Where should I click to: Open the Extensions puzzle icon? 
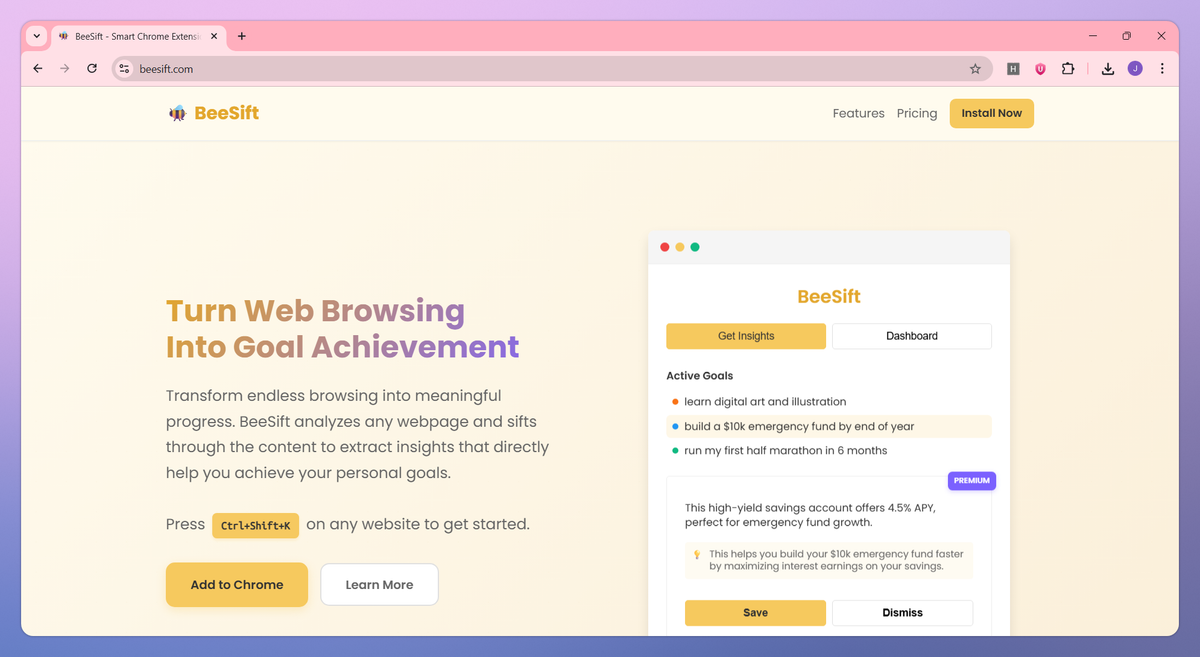1068,69
